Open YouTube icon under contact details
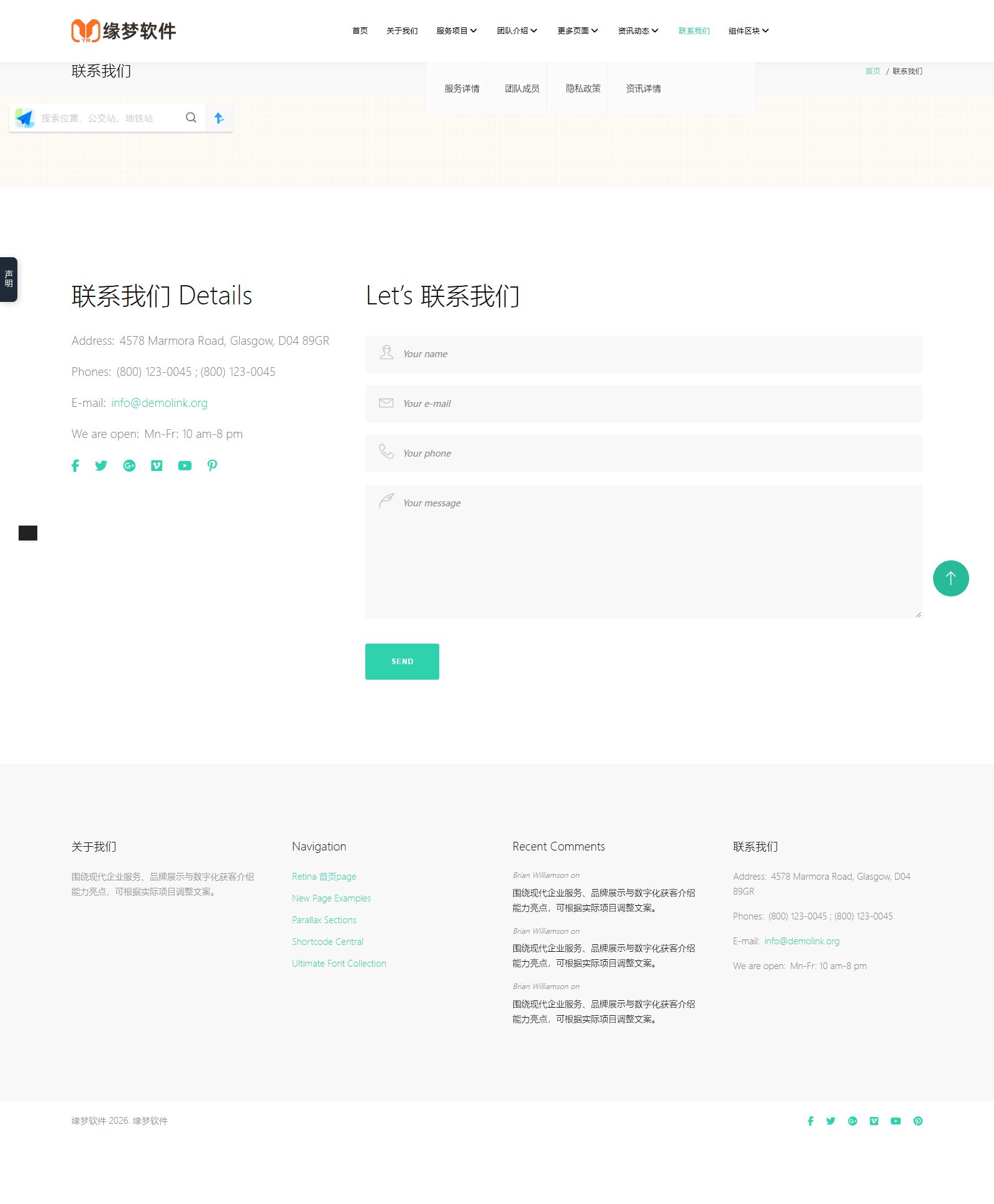The image size is (994, 1204). pos(185,465)
